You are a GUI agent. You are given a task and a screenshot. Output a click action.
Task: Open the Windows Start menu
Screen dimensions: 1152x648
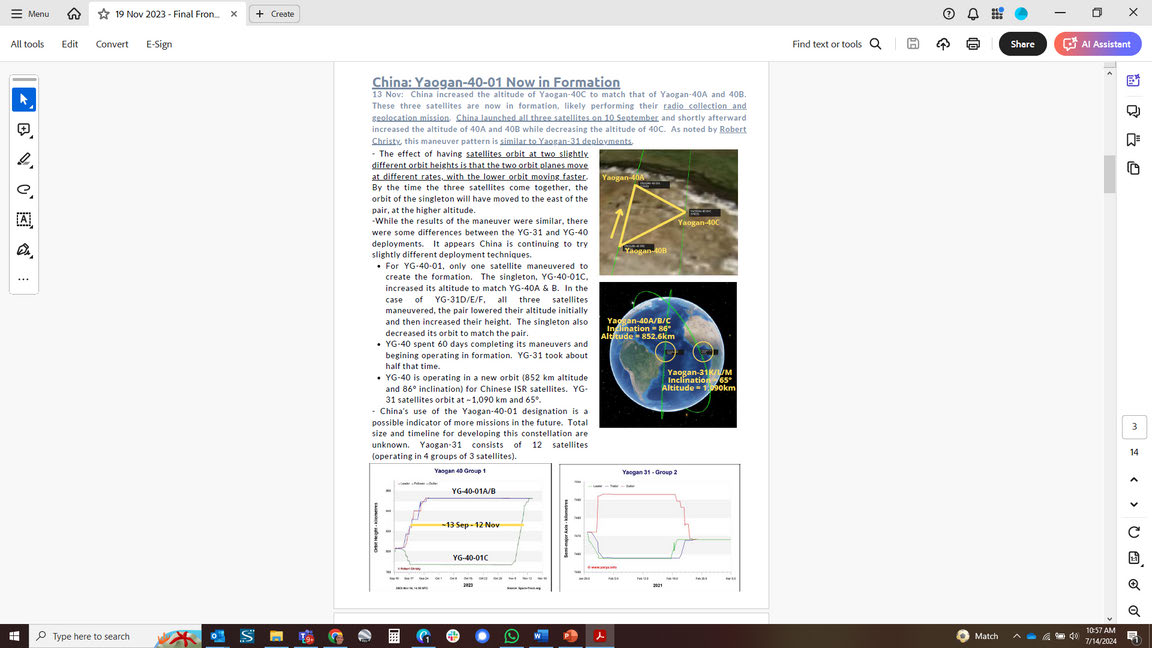click(14, 636)
